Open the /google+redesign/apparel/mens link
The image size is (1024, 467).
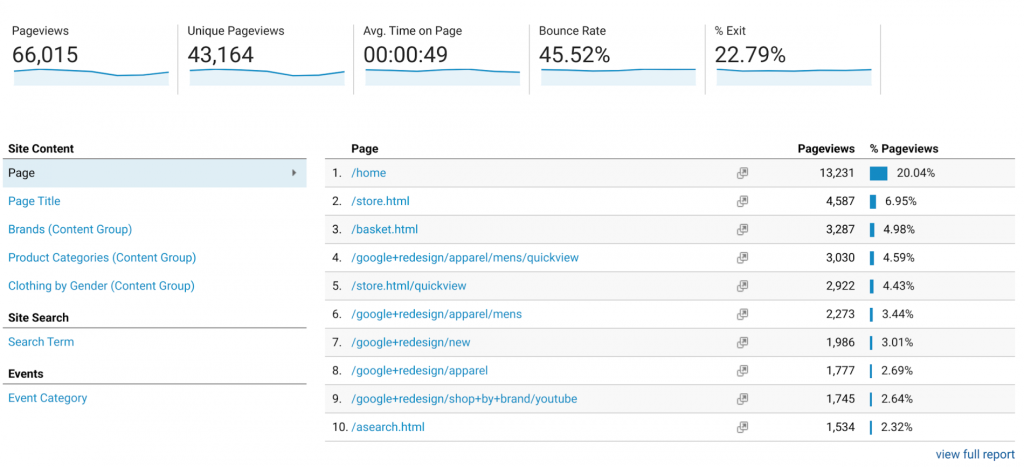coord(436,314)
